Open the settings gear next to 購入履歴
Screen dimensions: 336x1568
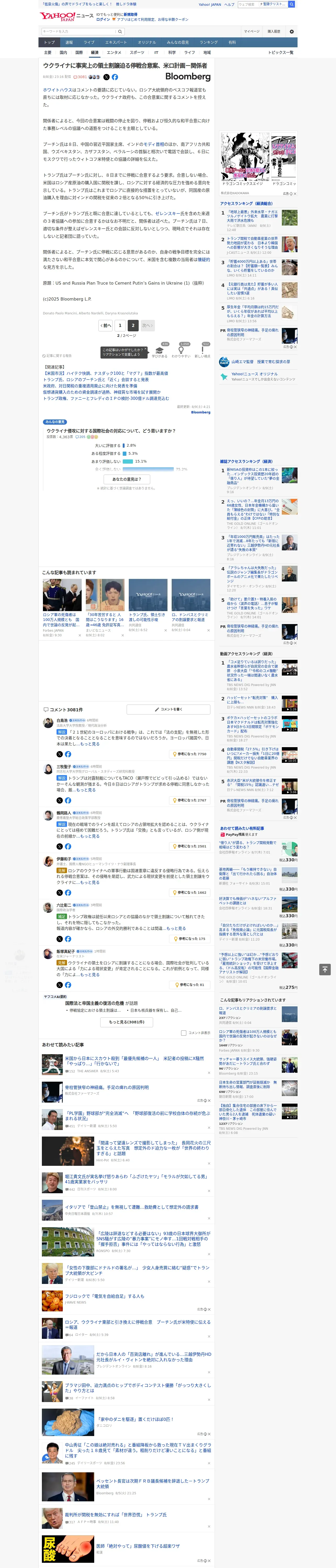292,32
